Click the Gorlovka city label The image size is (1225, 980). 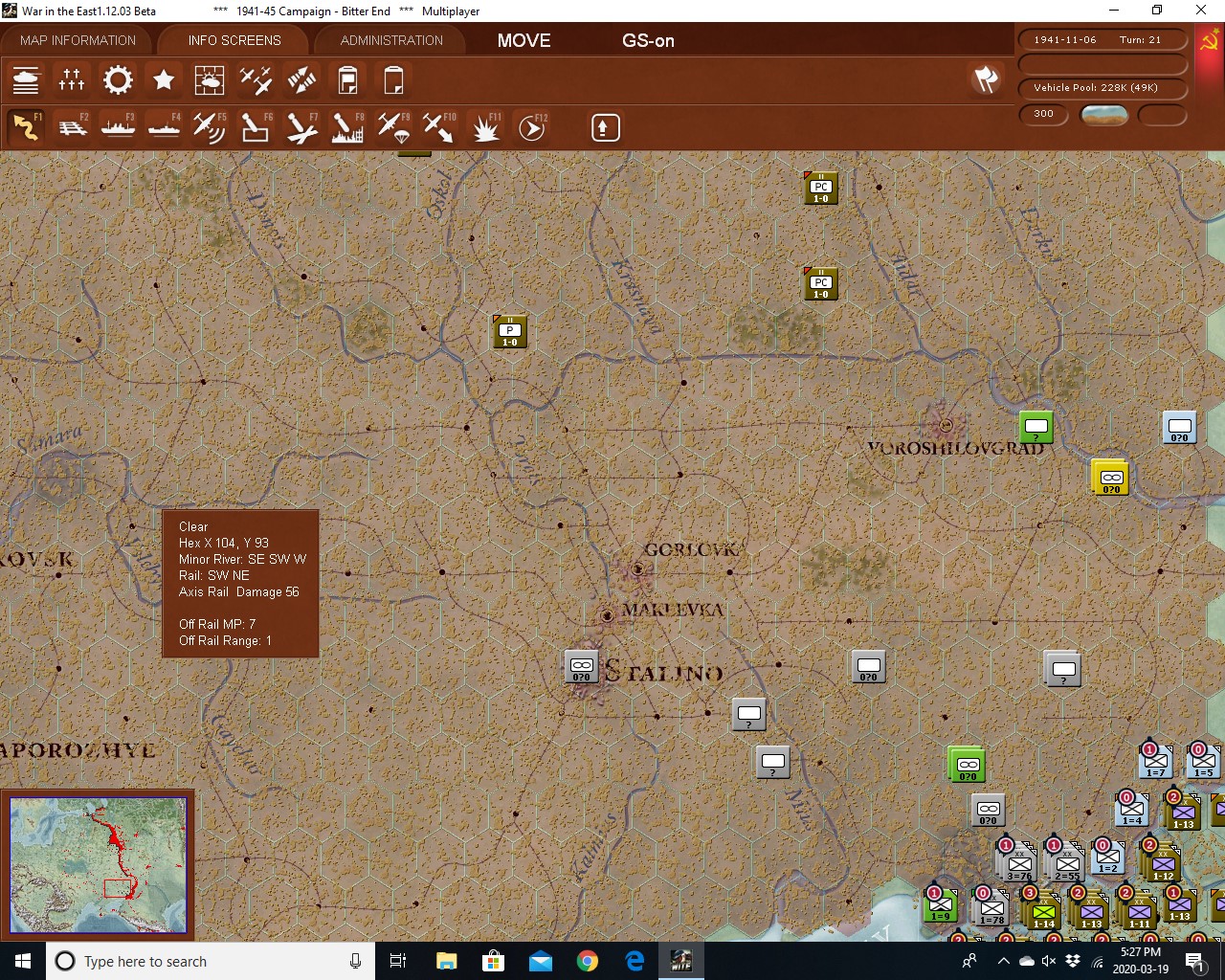tap(692, 549)
